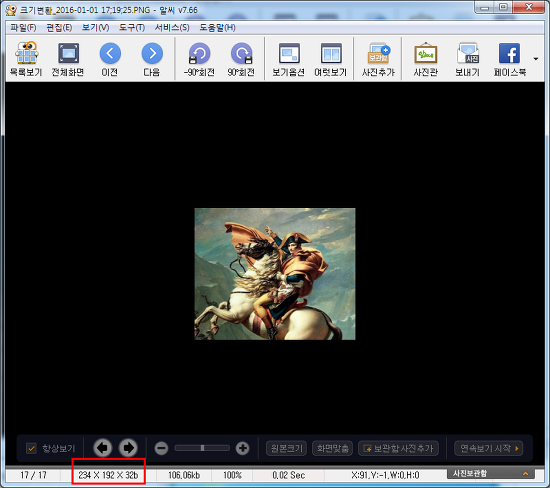Click the 보관함 사진추가 button
The width and height of the screenshot is (550, 488).
398,448
